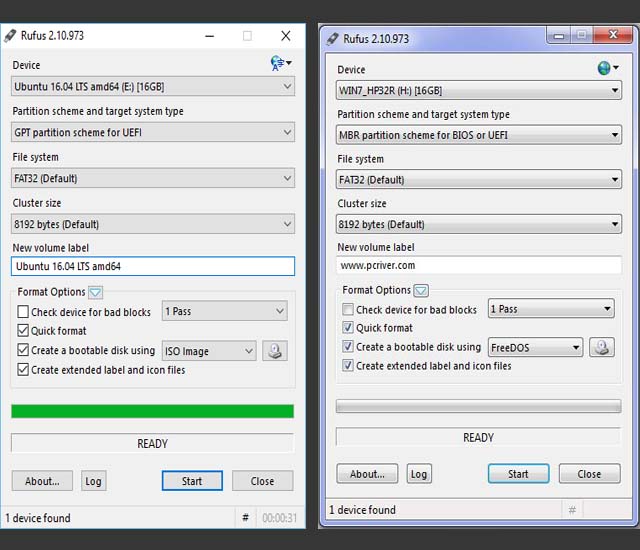
Task: Click Rufus USB icon in left title bar
Action: [x=10, y=36]
